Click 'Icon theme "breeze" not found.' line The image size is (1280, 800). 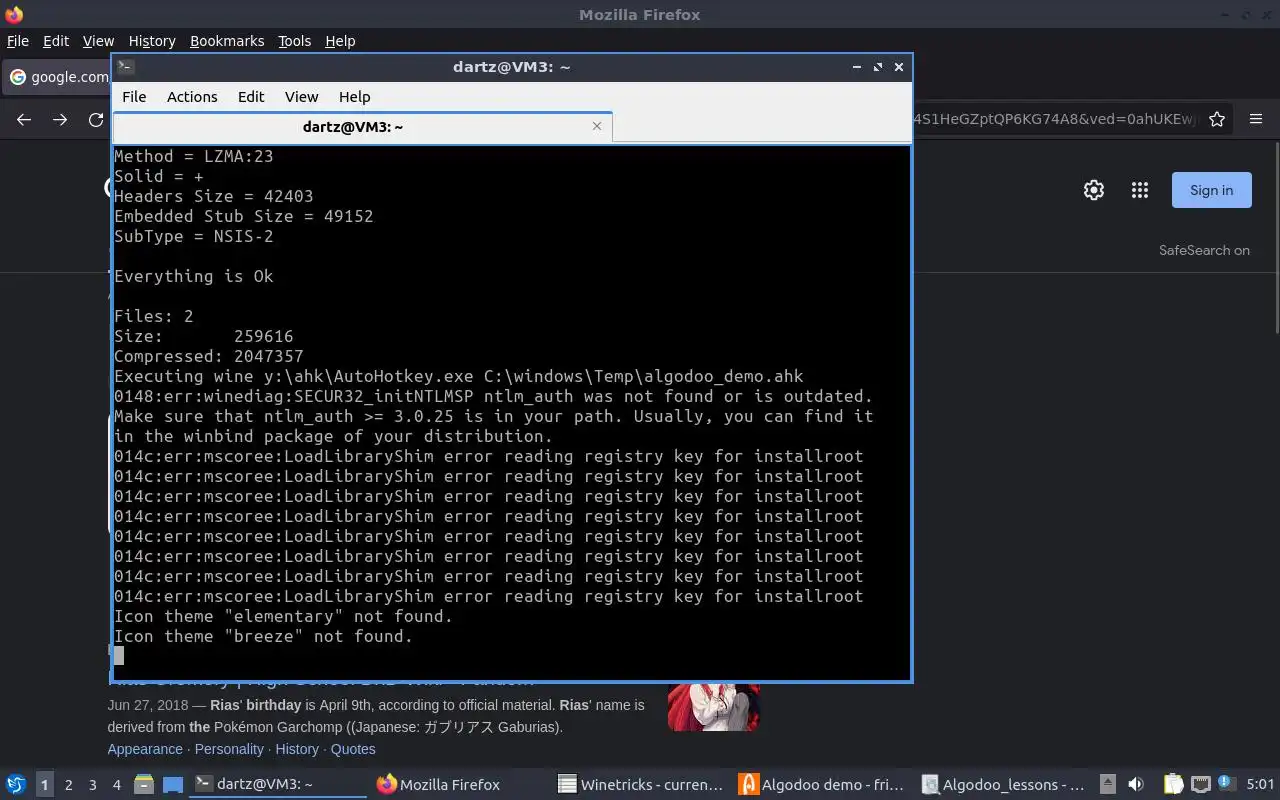click(263, 636)
